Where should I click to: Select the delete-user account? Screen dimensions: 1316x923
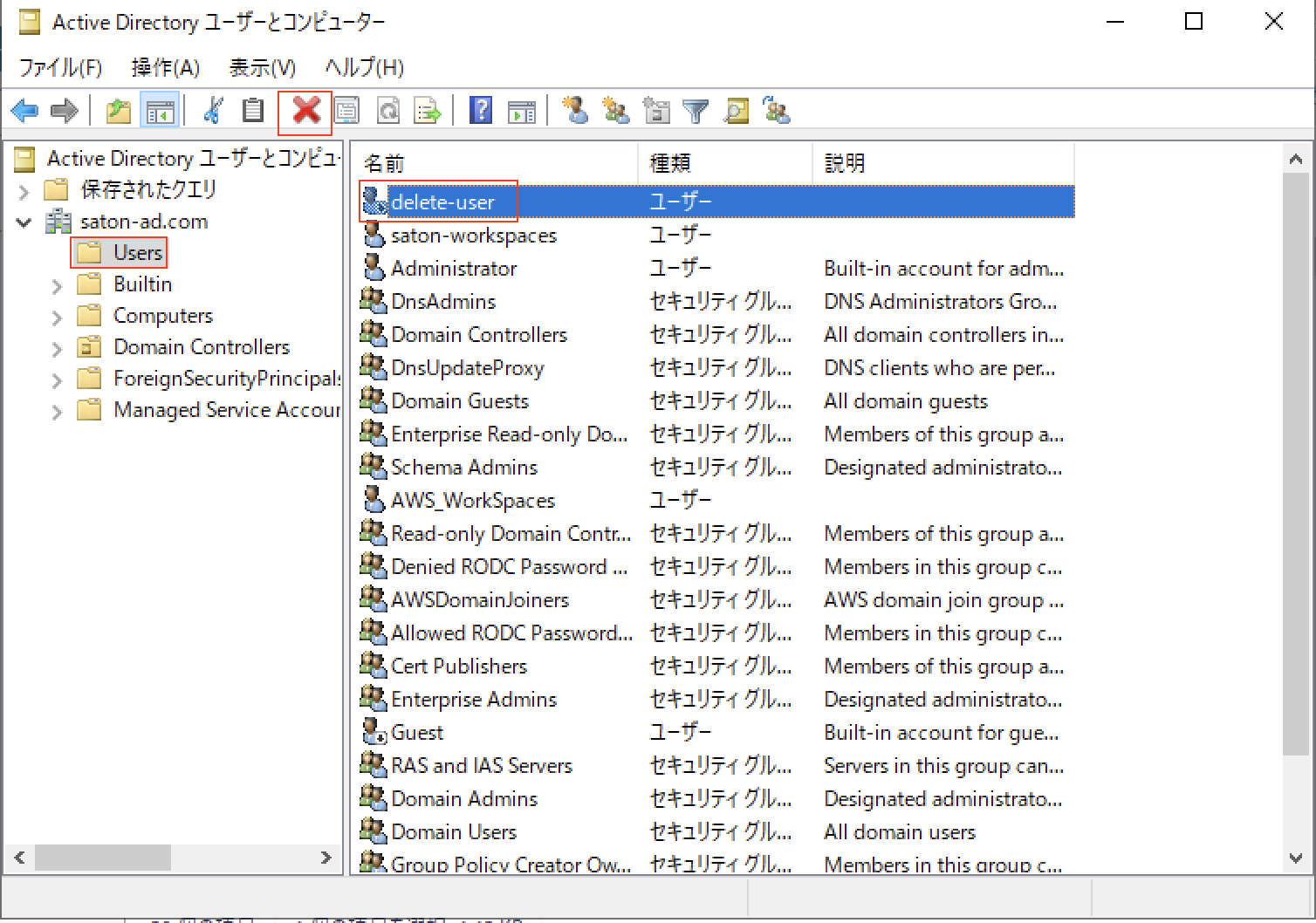tap(443, 202)
